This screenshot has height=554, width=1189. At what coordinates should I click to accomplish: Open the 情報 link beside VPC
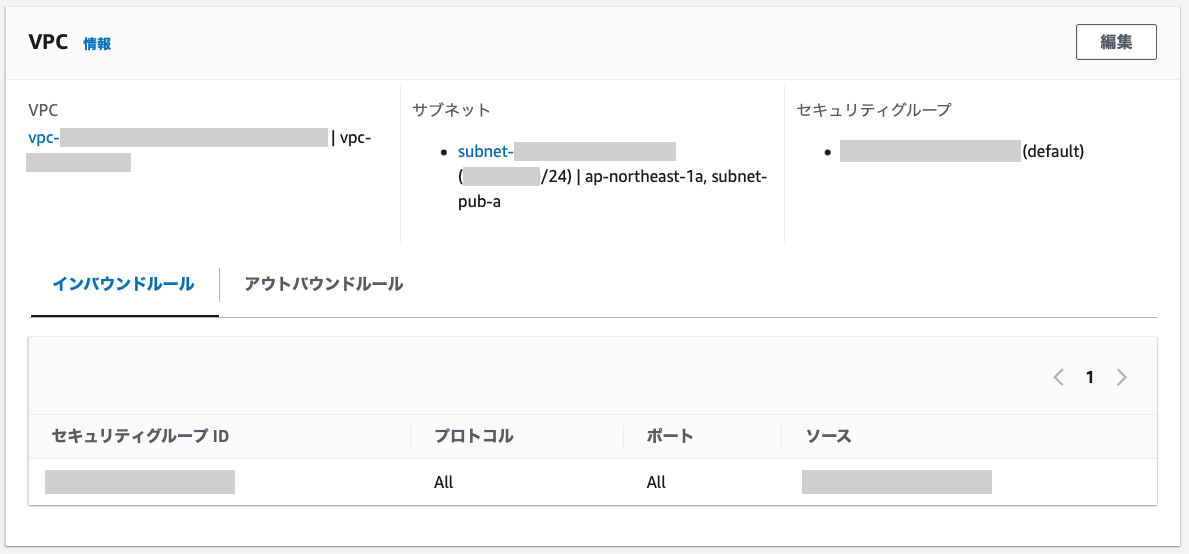(x=97, y=44)
